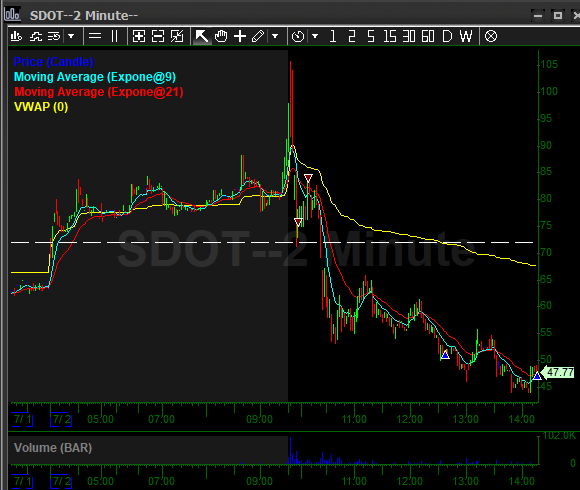The width and height of the screenshot is (580, 490).
Task: Click the zoom out minus-box icon
Action: pos(158,36)
